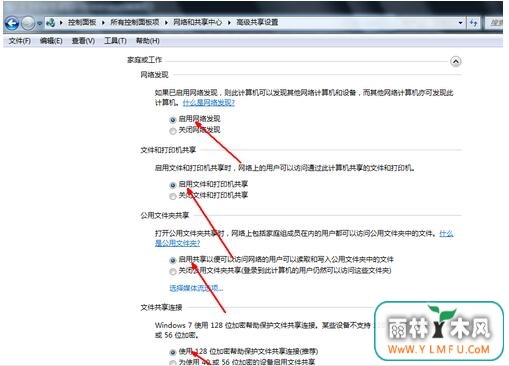509x366 pixels.
Task: Click the 文件和打印机共享 section heading
Action: click(x=168, y=150)
